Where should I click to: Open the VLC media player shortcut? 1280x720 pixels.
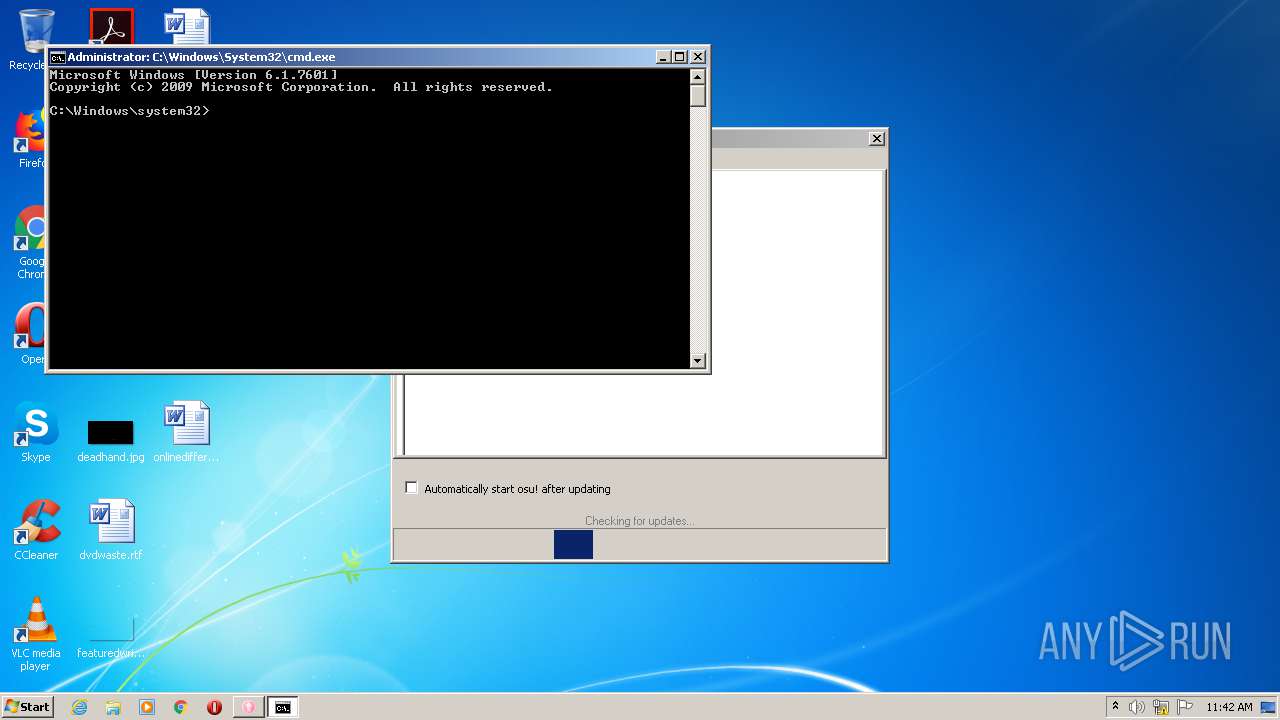coord(36,634)
